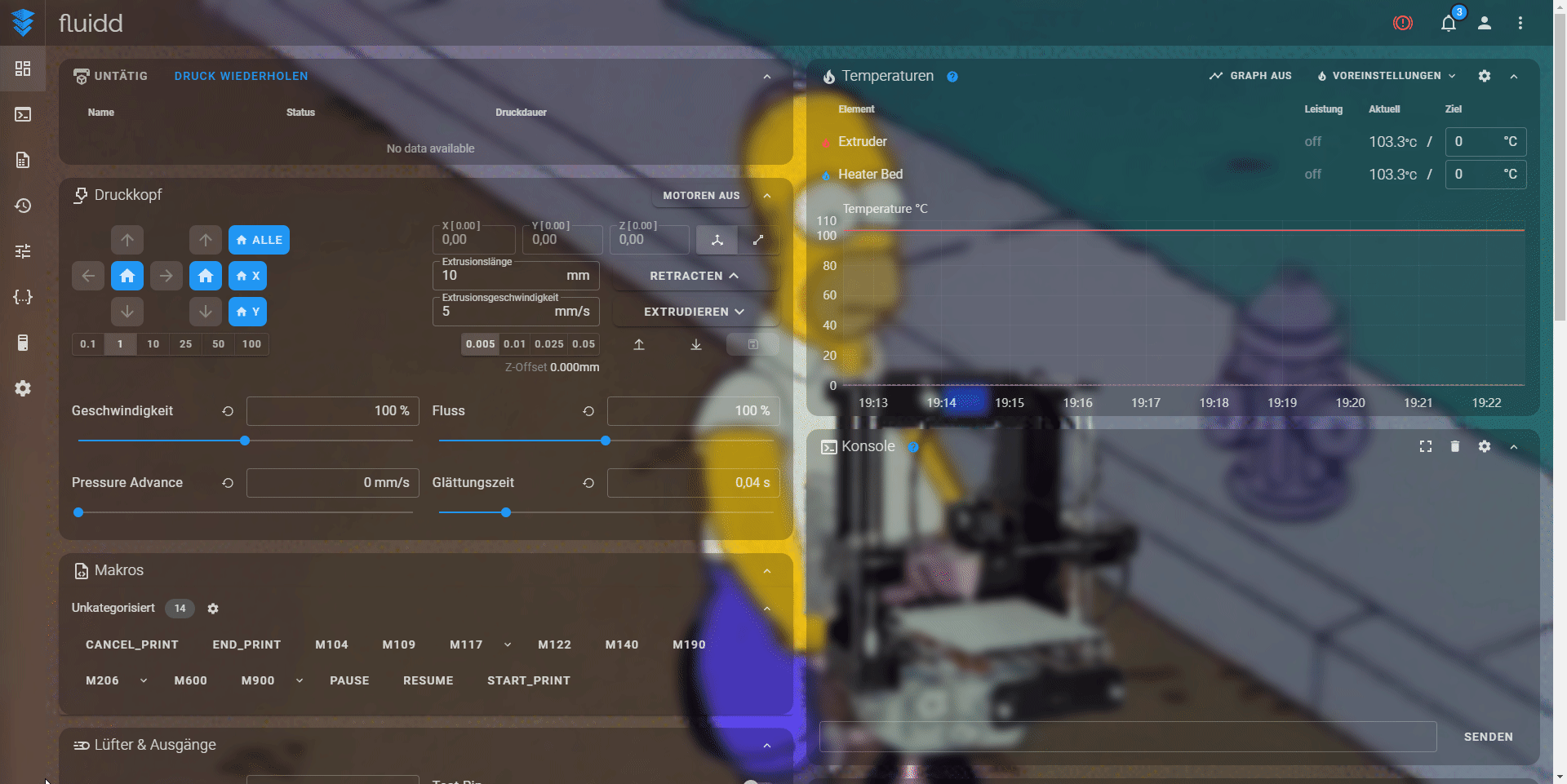The height and width of the screenshot is (784, 1567).
Task: Home all axes with ALLE
Action: click(259, 240)
